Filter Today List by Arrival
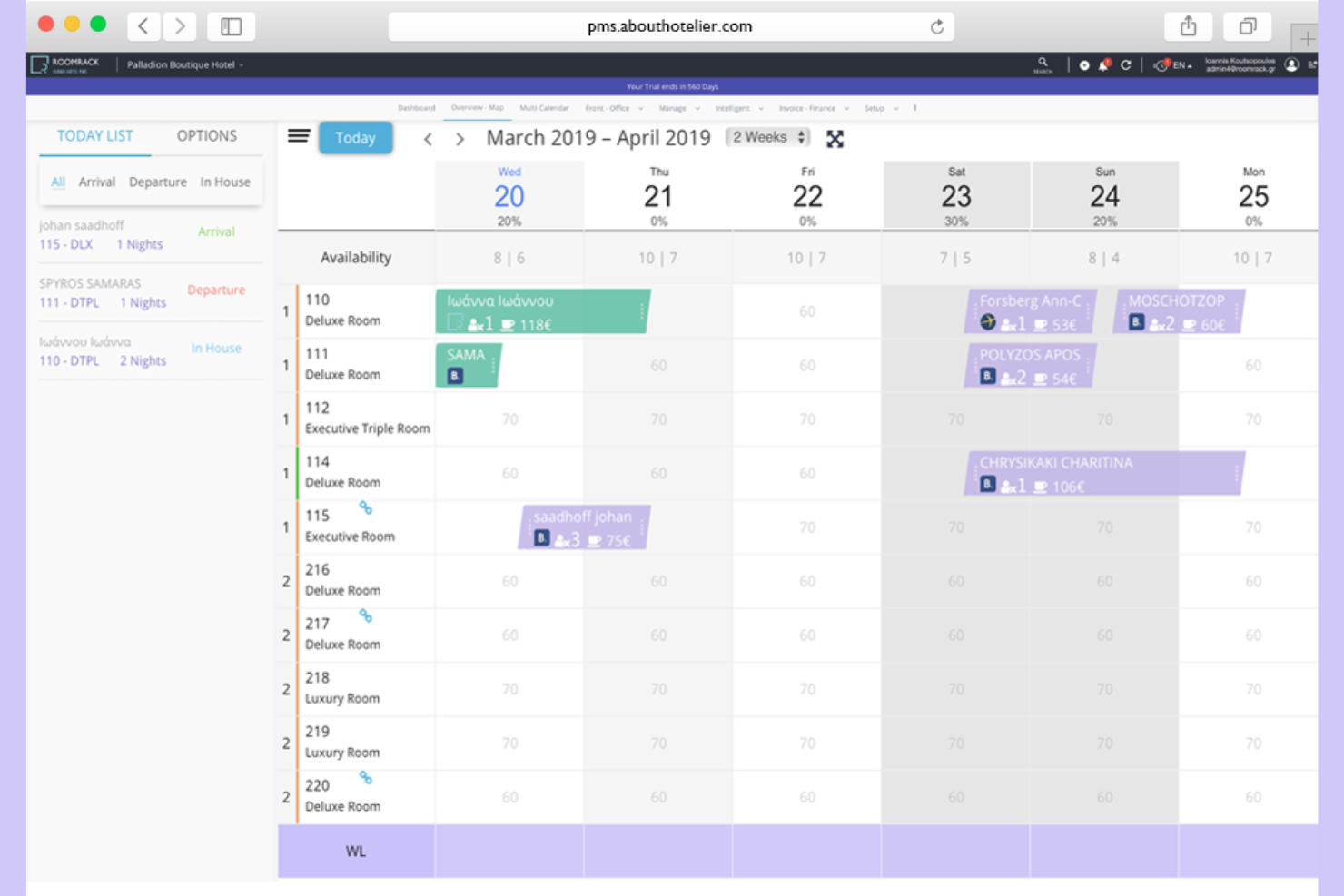This screenshot has width=1344, height=896. tap(97, 182)
